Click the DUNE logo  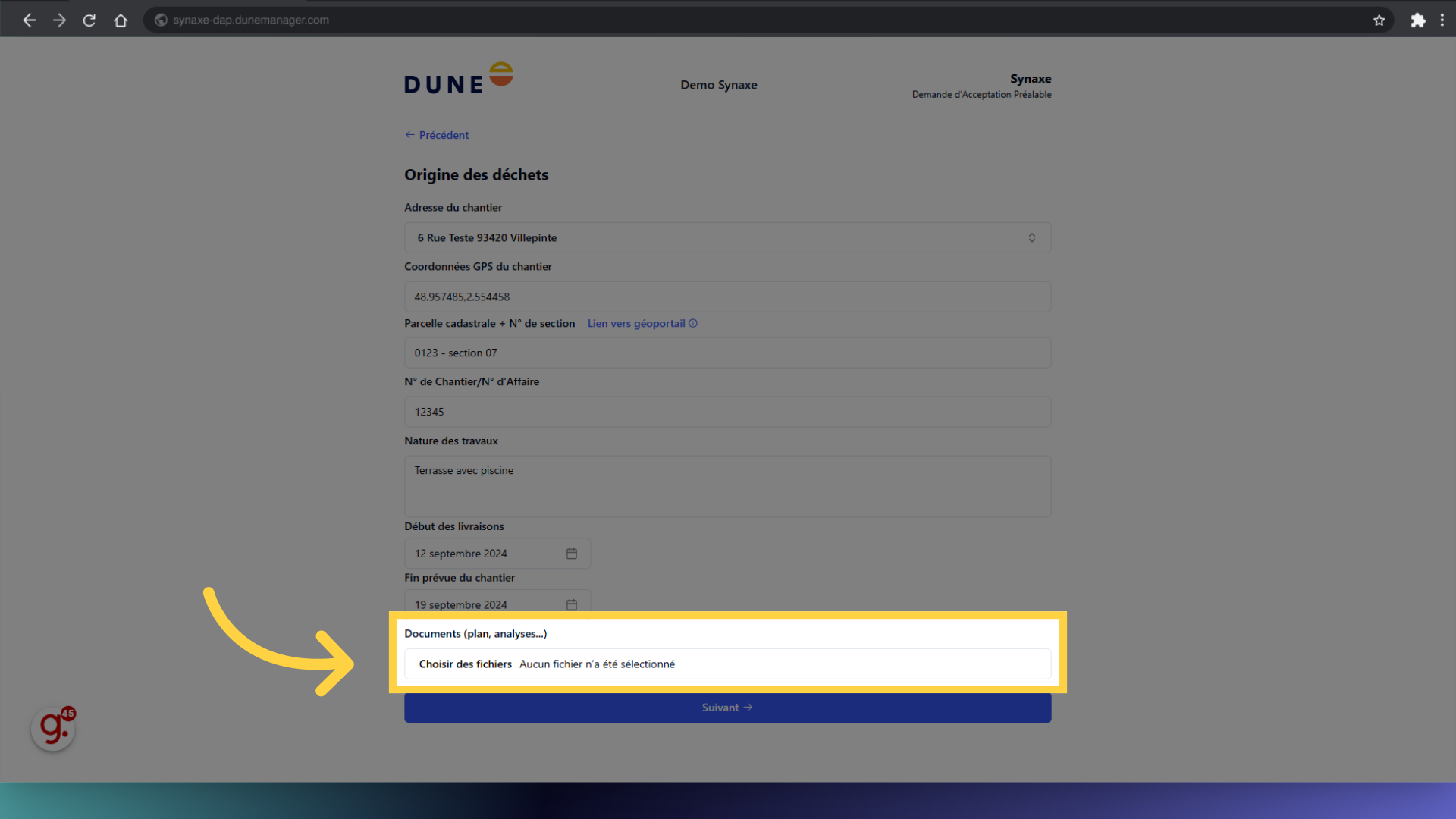(458, 77)
